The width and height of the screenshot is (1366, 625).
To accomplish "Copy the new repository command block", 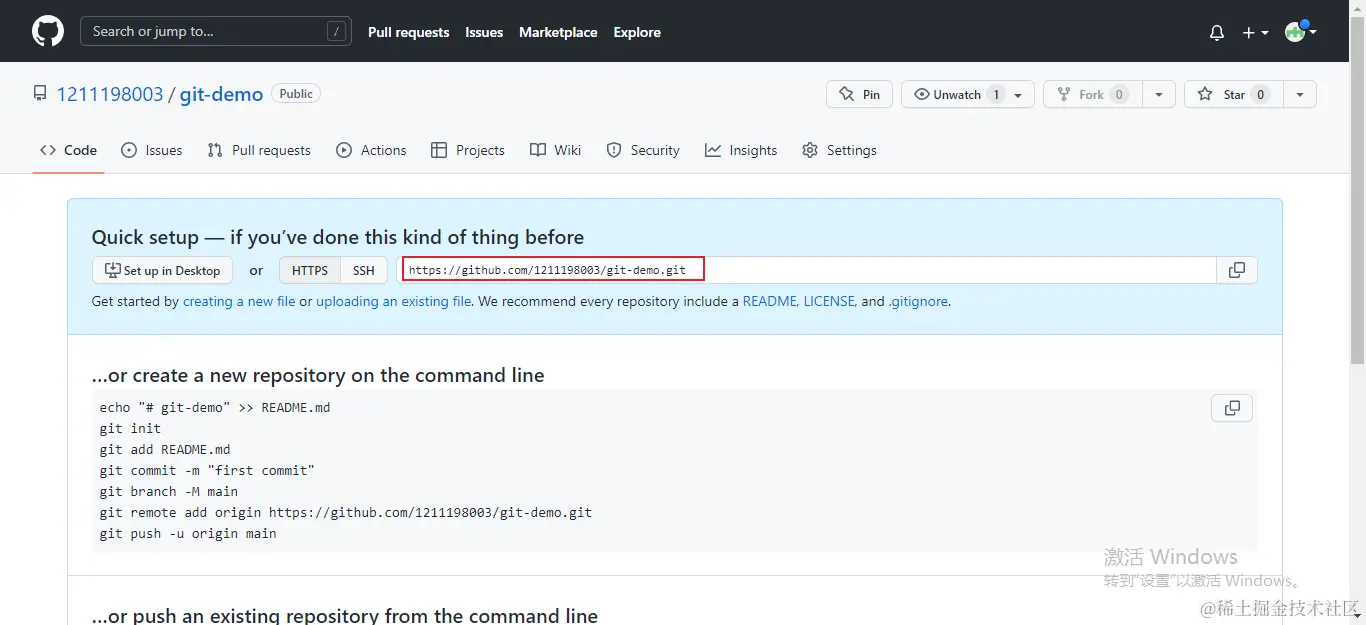I will click(x=1232, y=408).
